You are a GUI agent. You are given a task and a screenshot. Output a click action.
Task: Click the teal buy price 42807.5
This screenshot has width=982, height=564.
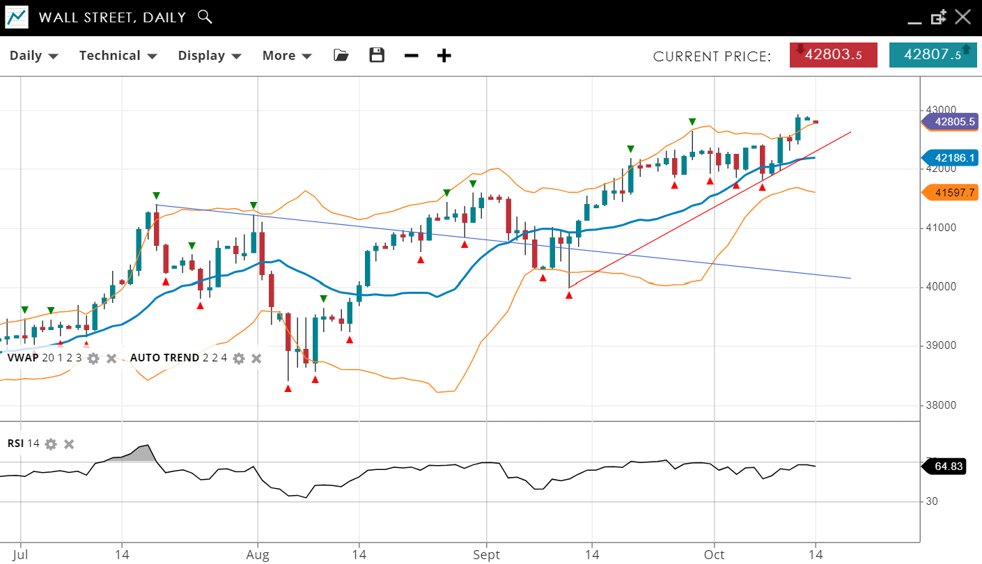pos(932,55)
